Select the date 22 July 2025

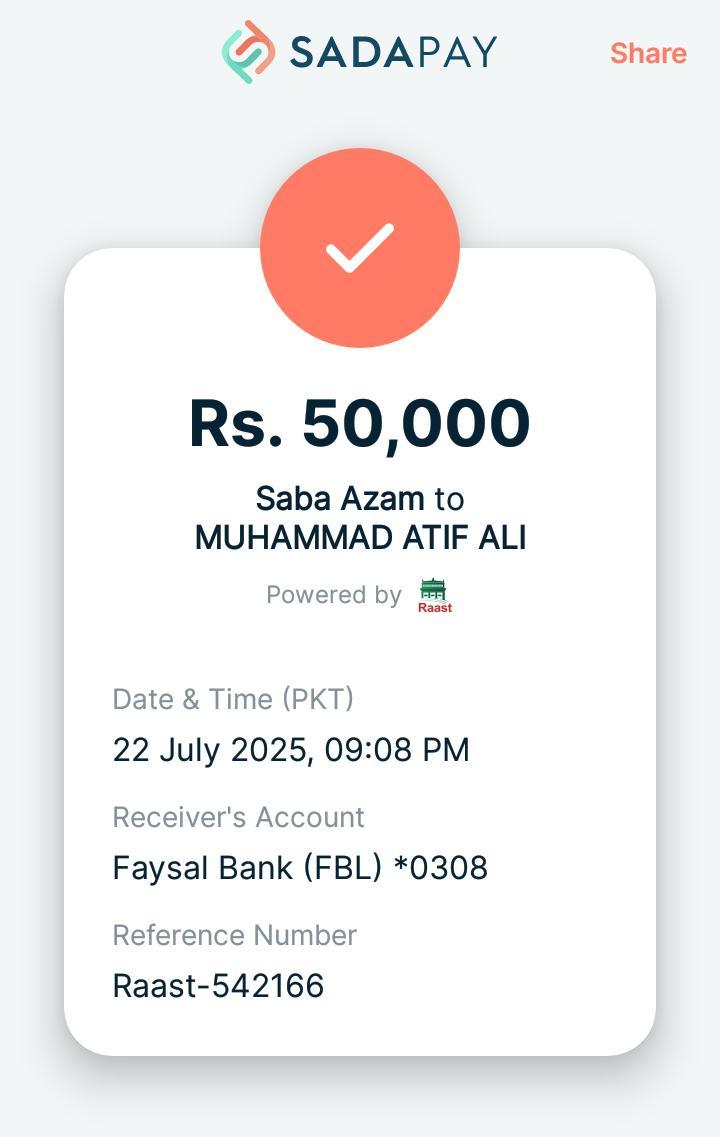210,750
